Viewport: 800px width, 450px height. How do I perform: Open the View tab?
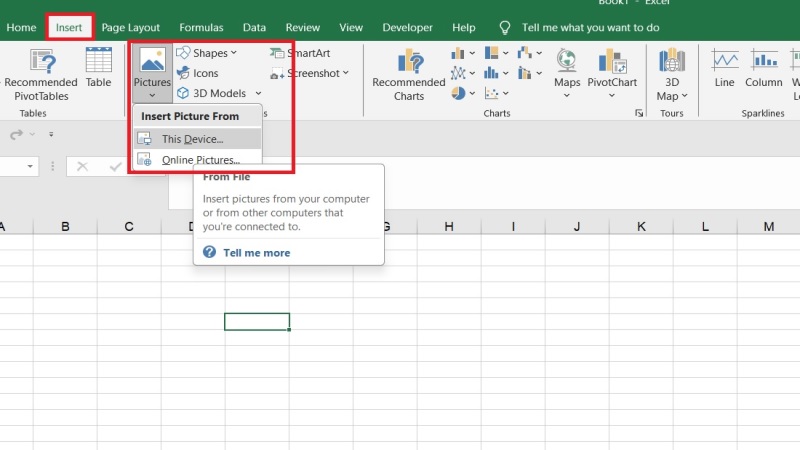pyautogui.click(x=351, y=28)
